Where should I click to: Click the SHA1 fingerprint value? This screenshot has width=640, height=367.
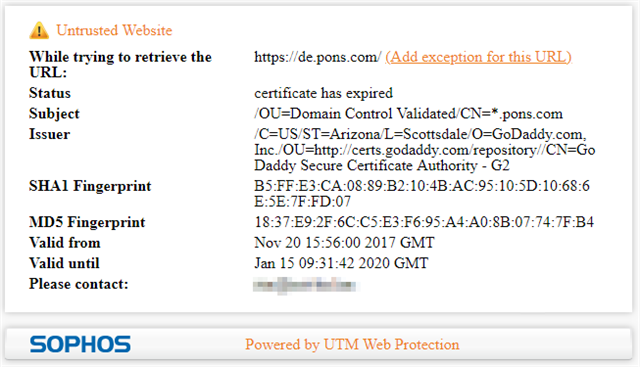tap(422, 194)
